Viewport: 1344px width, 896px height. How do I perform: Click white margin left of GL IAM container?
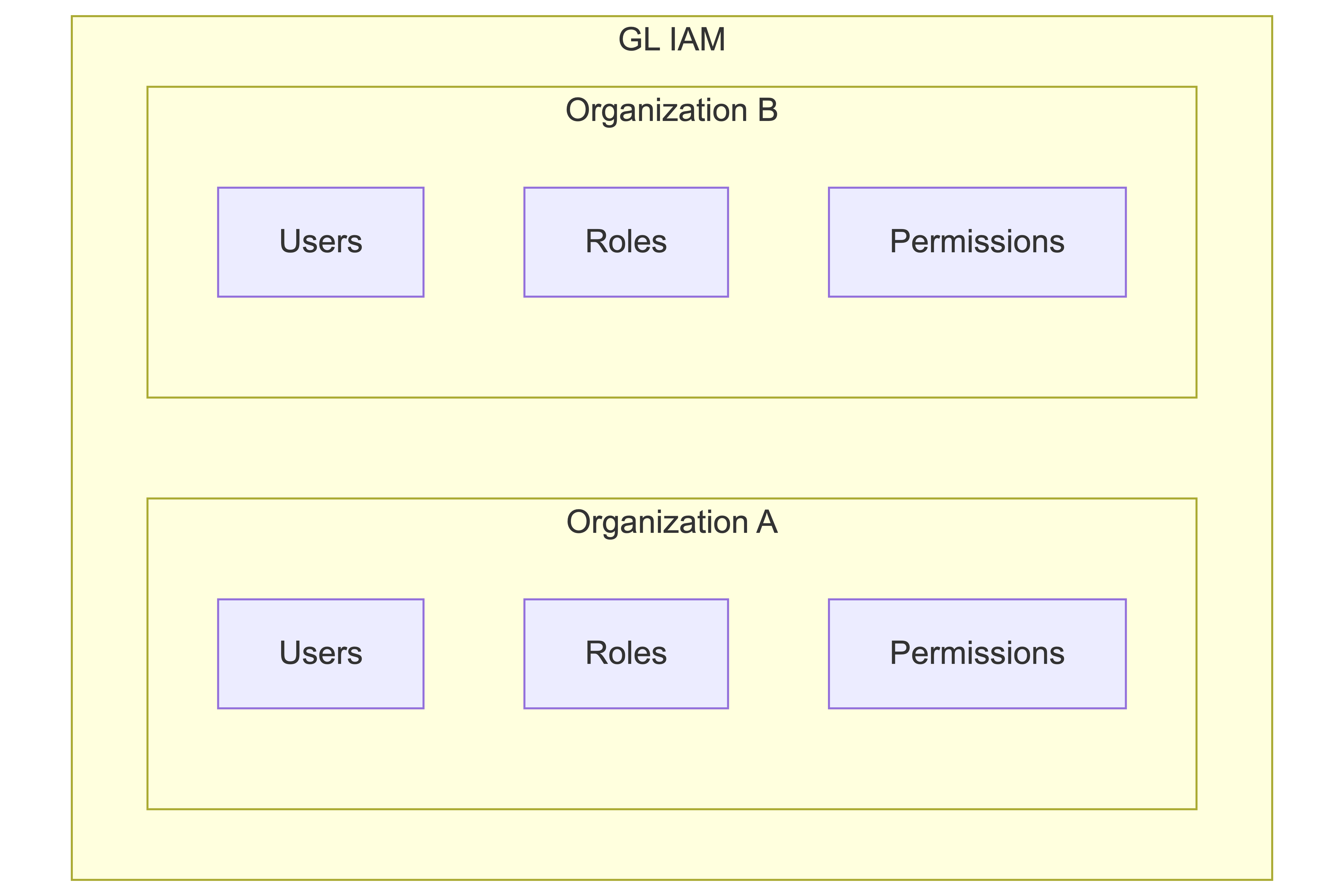point(34,448)
